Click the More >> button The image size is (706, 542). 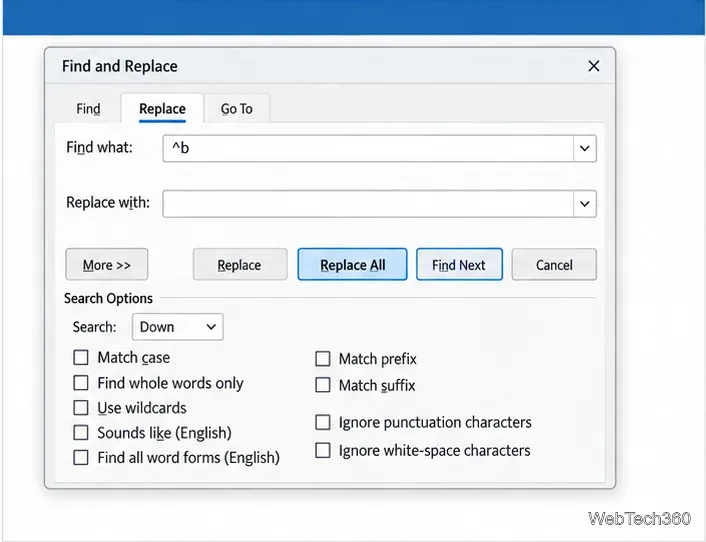tap(107, 265)
